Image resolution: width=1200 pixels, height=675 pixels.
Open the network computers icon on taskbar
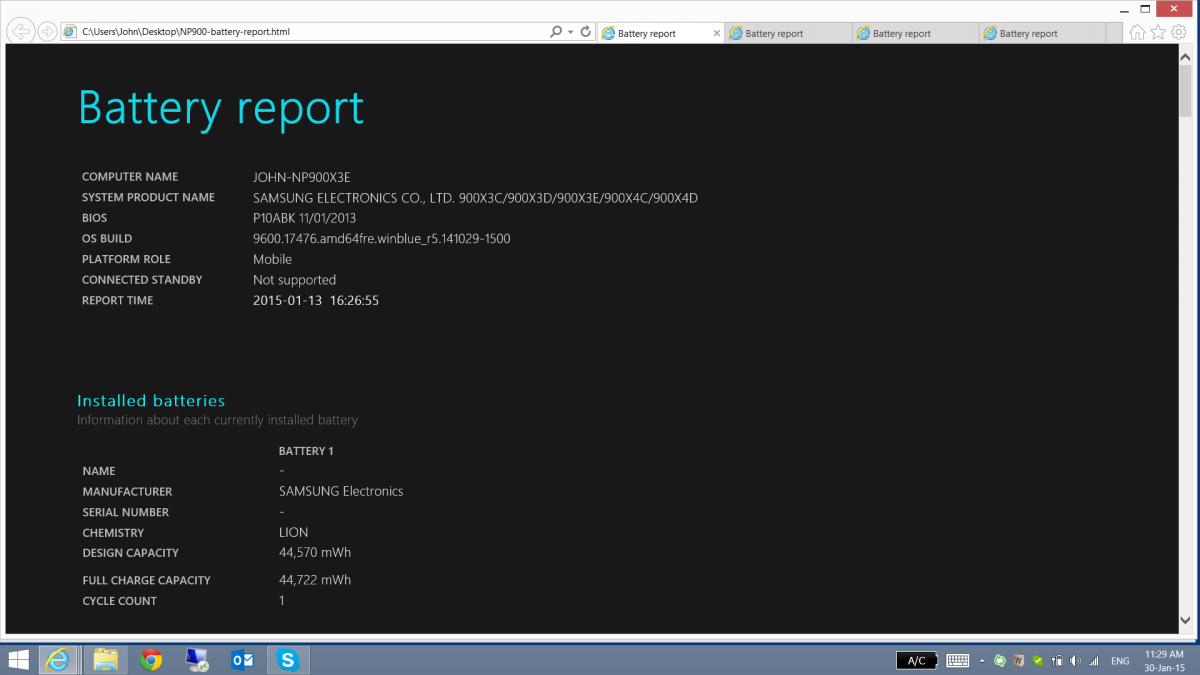[196, 660]
